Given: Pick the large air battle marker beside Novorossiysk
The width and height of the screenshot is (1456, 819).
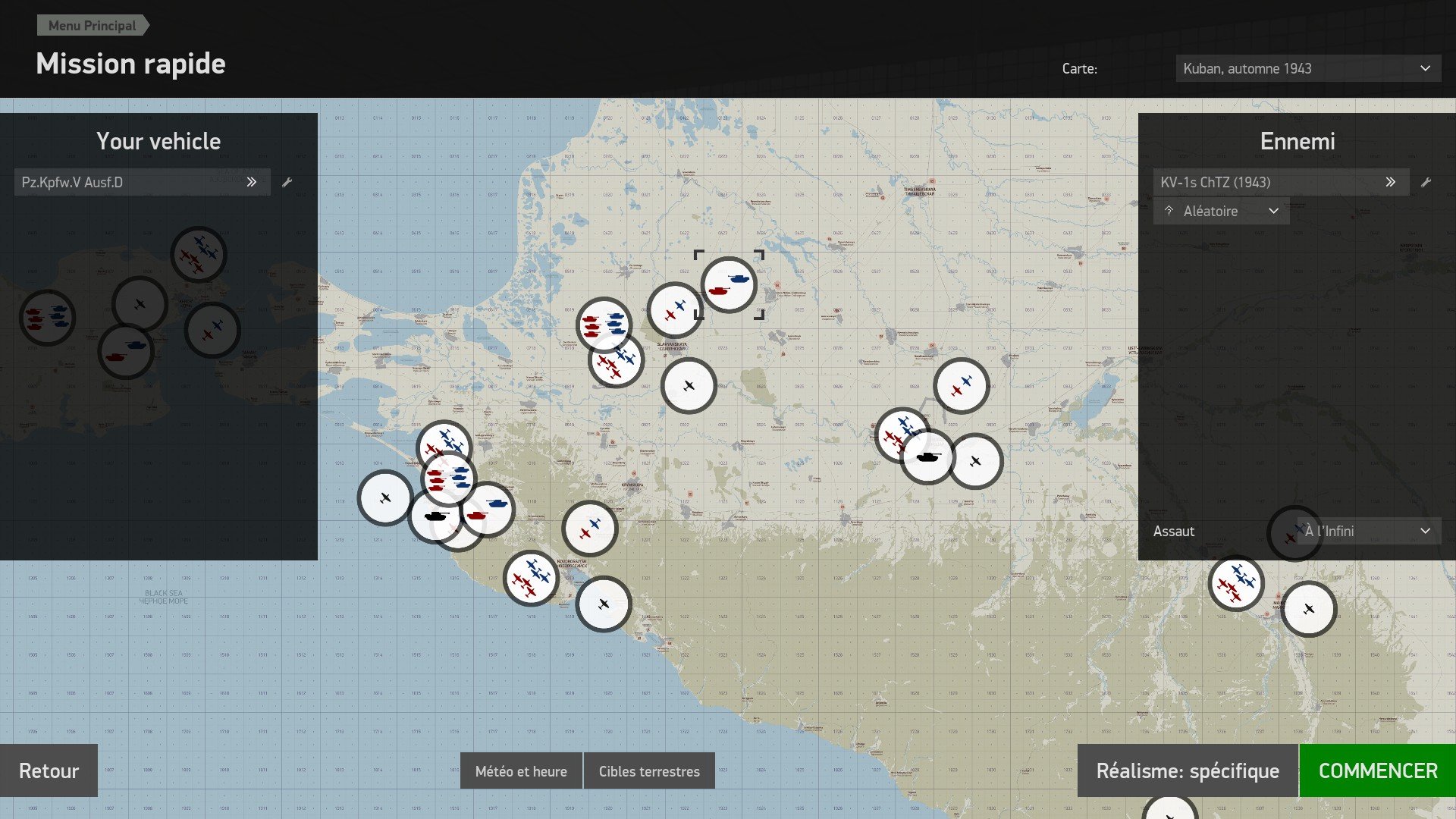Looking at the screenshot, I should (x=531, y=579).
